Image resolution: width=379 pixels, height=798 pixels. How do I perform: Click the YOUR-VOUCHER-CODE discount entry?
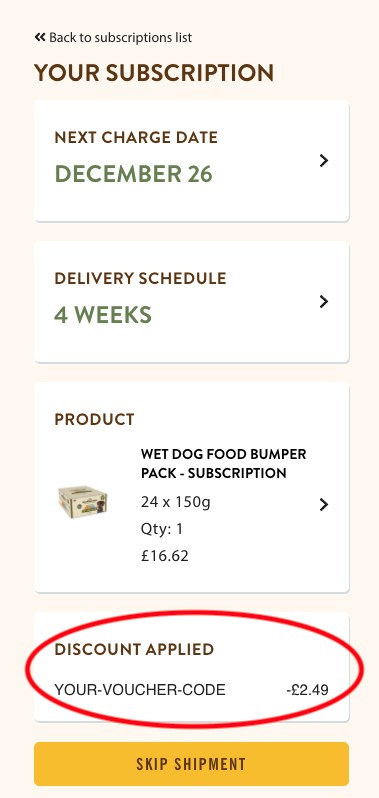click(140, 690)
